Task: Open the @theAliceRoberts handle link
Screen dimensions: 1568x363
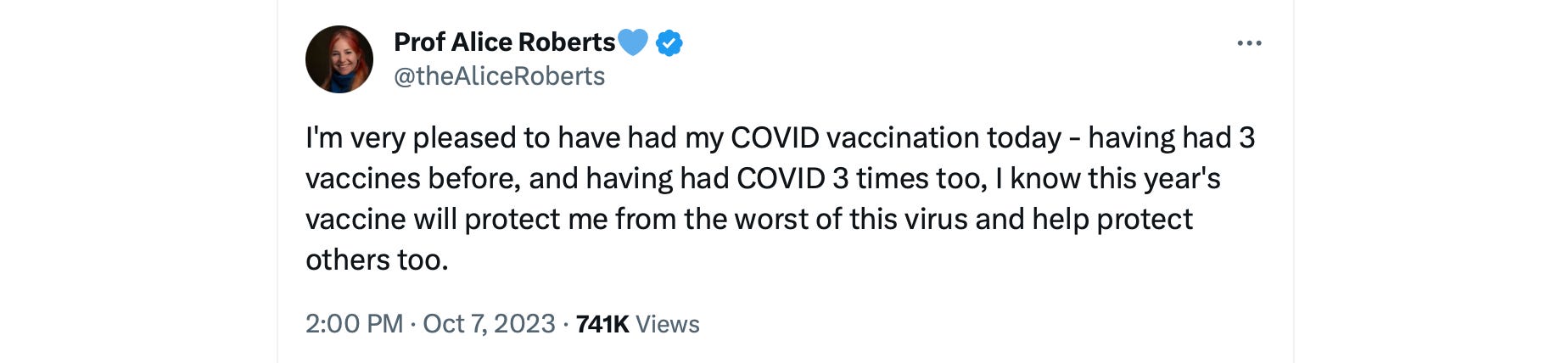Action: [x=499, y=76]
